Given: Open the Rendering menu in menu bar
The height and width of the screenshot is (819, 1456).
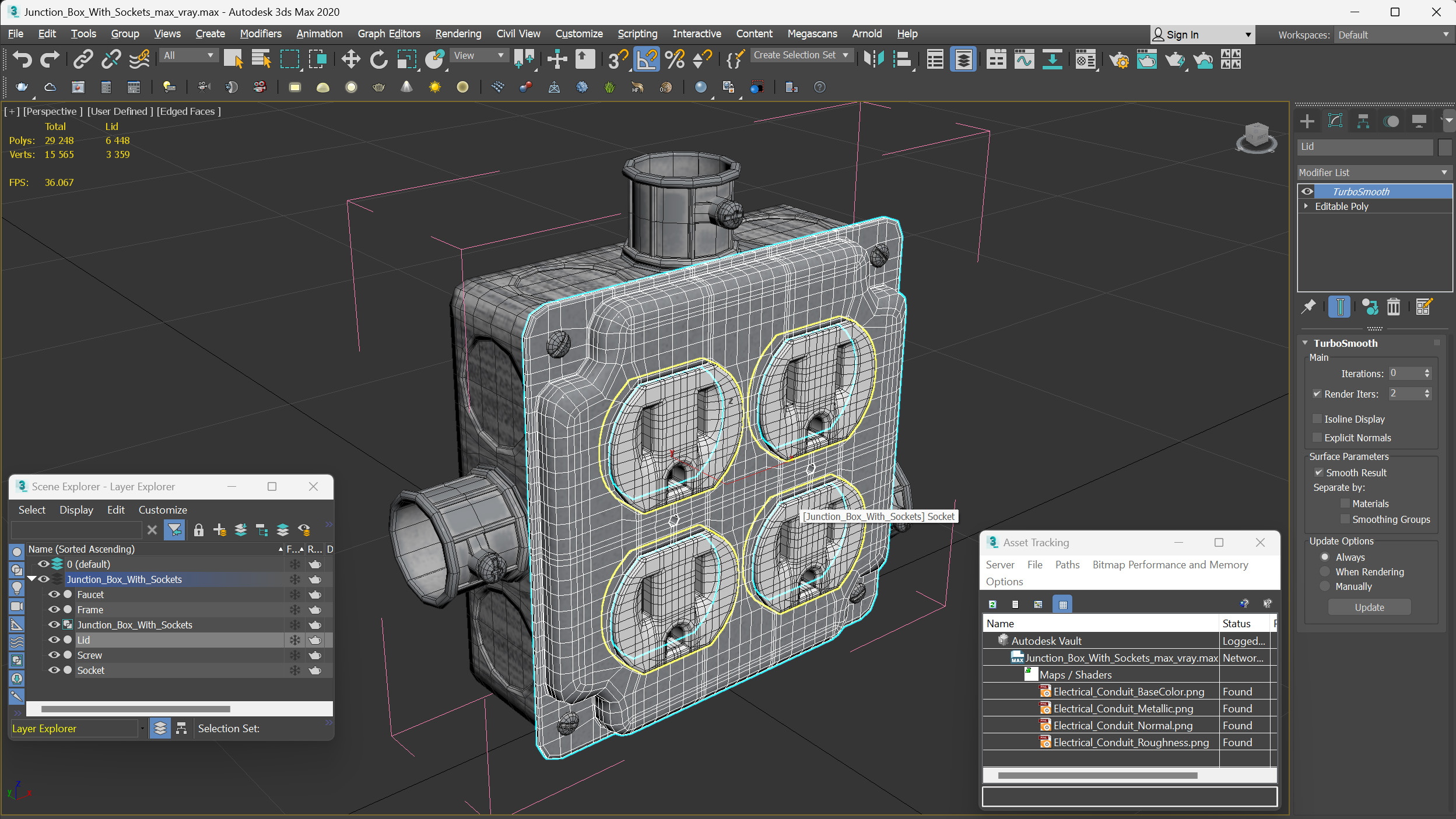Looking at the screenshot, I should (x=456, y=33).
